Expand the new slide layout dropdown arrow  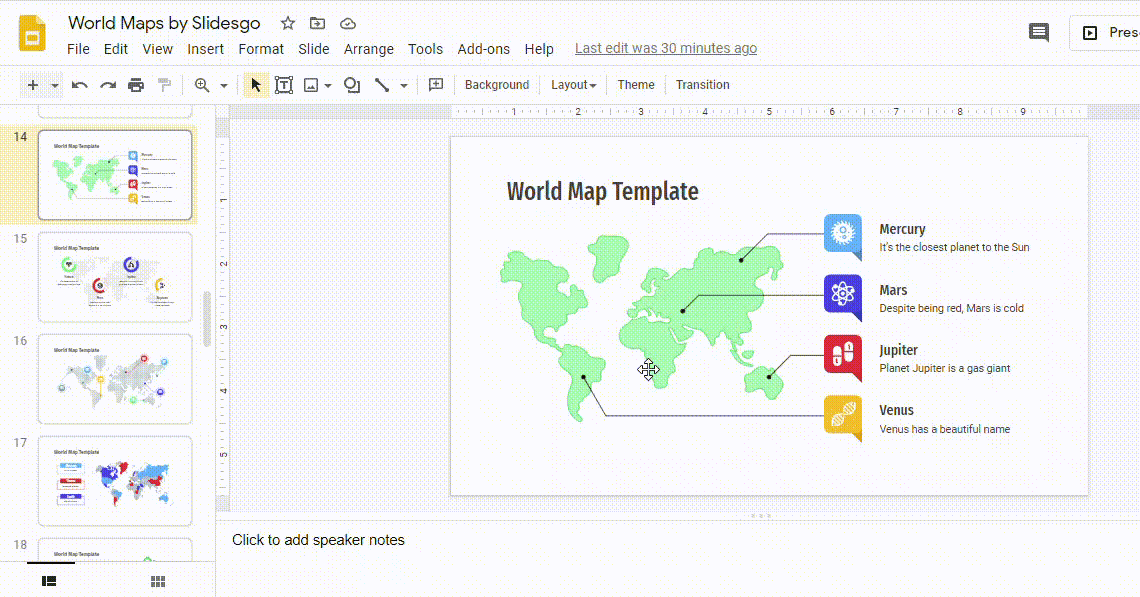click(55, 86)
